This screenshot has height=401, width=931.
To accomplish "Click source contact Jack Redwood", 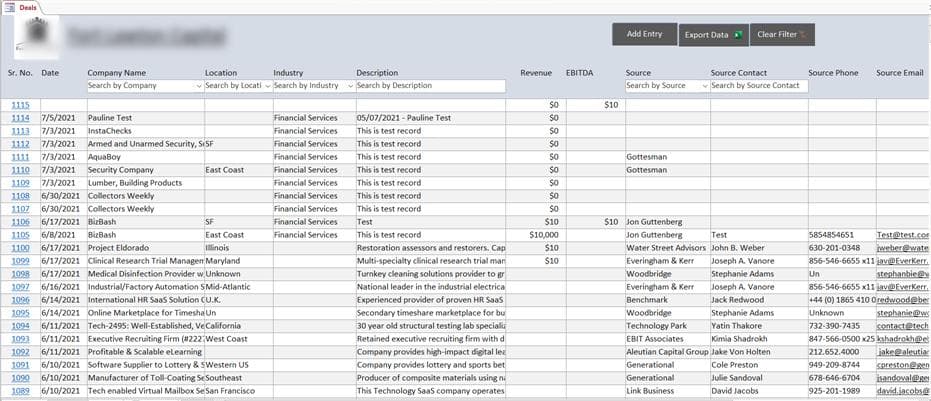I will [759, 300].
